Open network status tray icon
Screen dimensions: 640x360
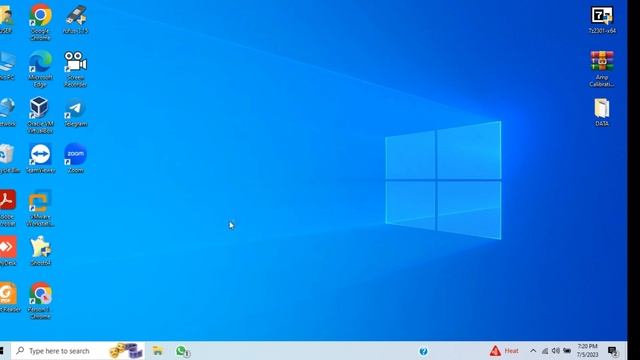545,351
